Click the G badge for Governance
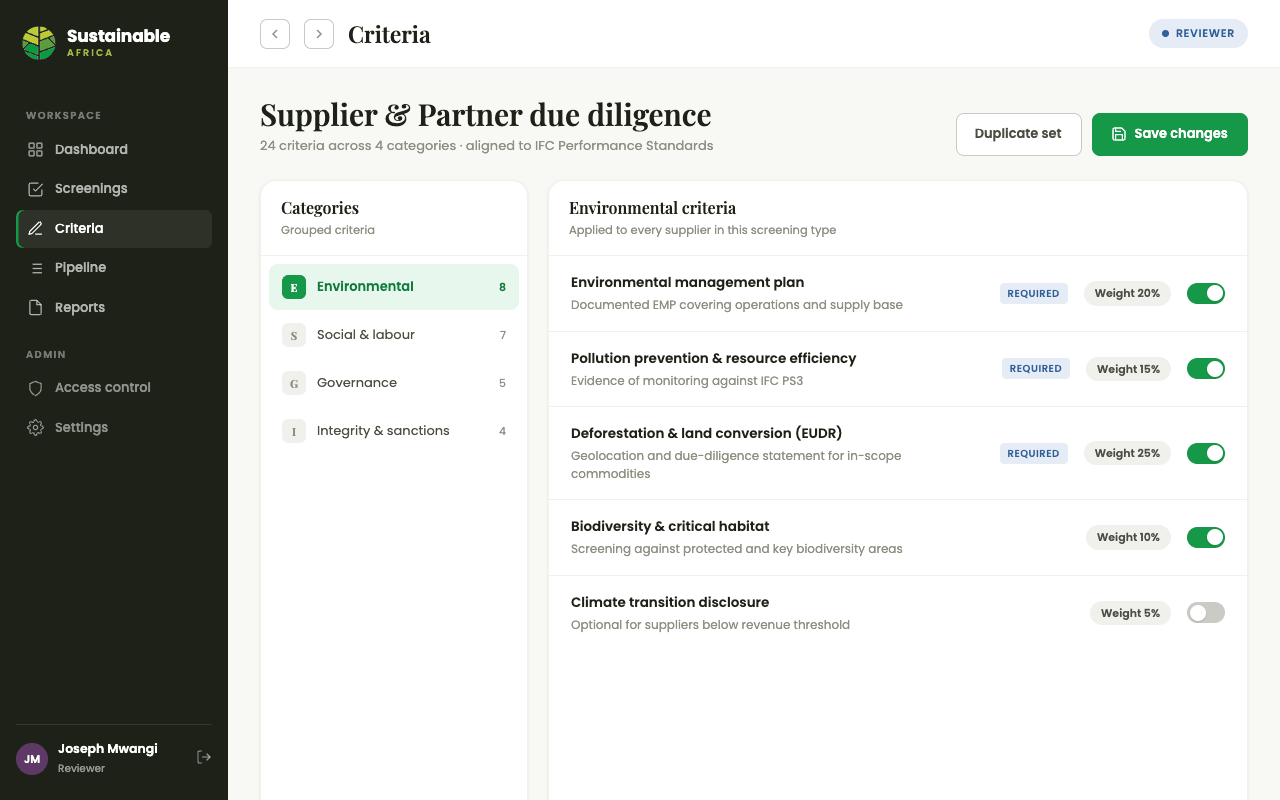The image size is (1280, 800). (x=294, y=383)
